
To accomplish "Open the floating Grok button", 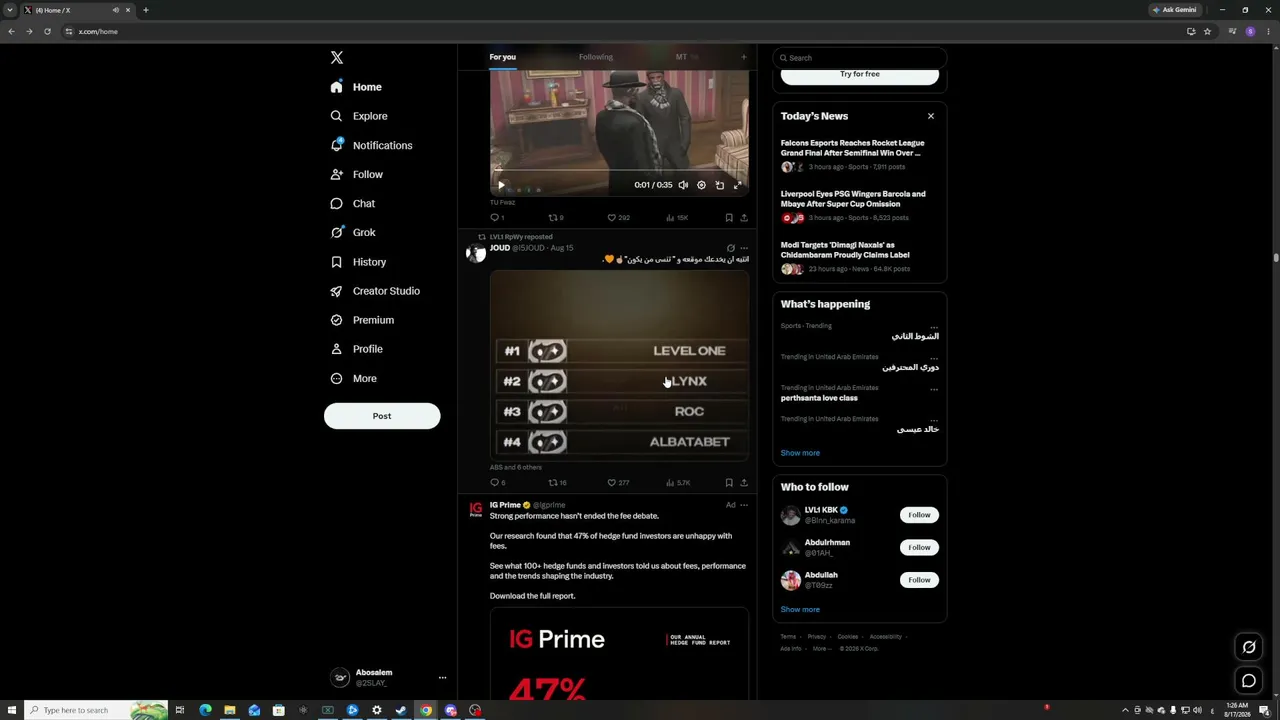I will (x=1249, y=647).
